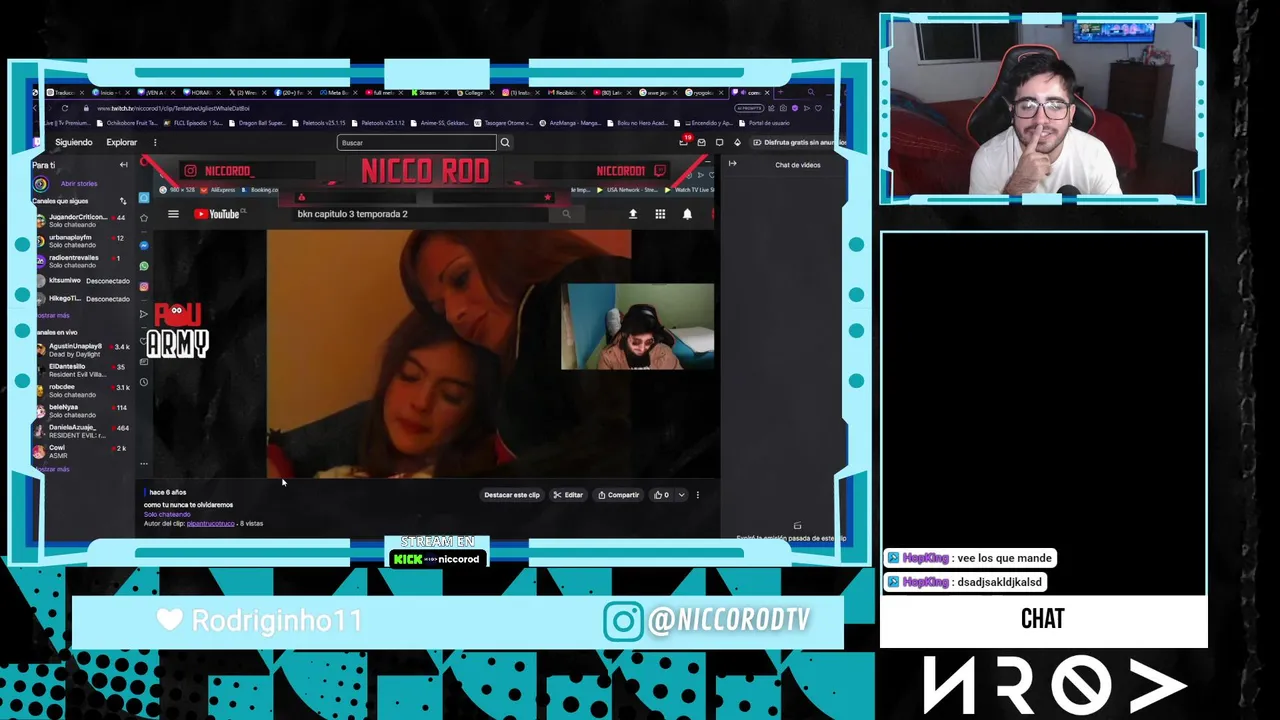Open HikegoTi channel in sidebar
This screenshot has height=720, width=1280.
[81, 298]
